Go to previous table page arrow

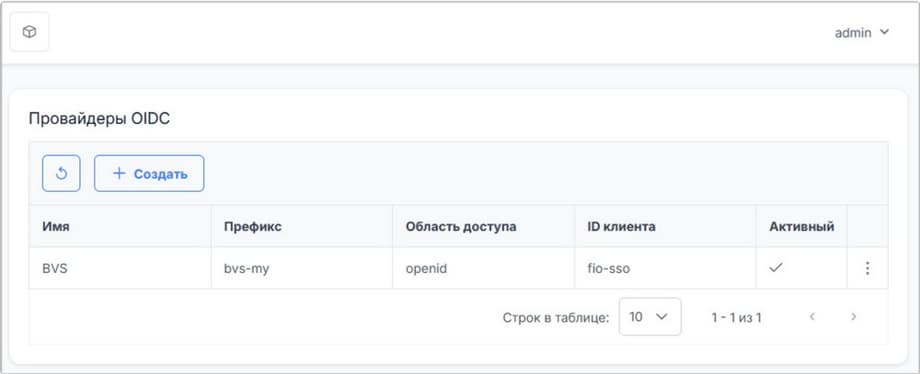tap(812, 317)
